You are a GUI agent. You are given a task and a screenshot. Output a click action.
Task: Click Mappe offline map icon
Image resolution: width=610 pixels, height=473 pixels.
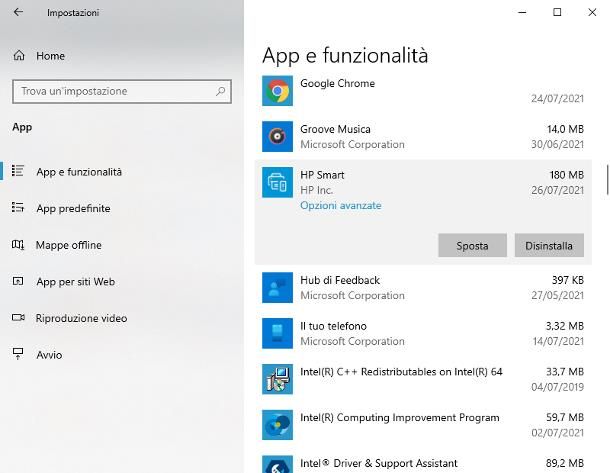pyautogui.click(x=18, y=245)
